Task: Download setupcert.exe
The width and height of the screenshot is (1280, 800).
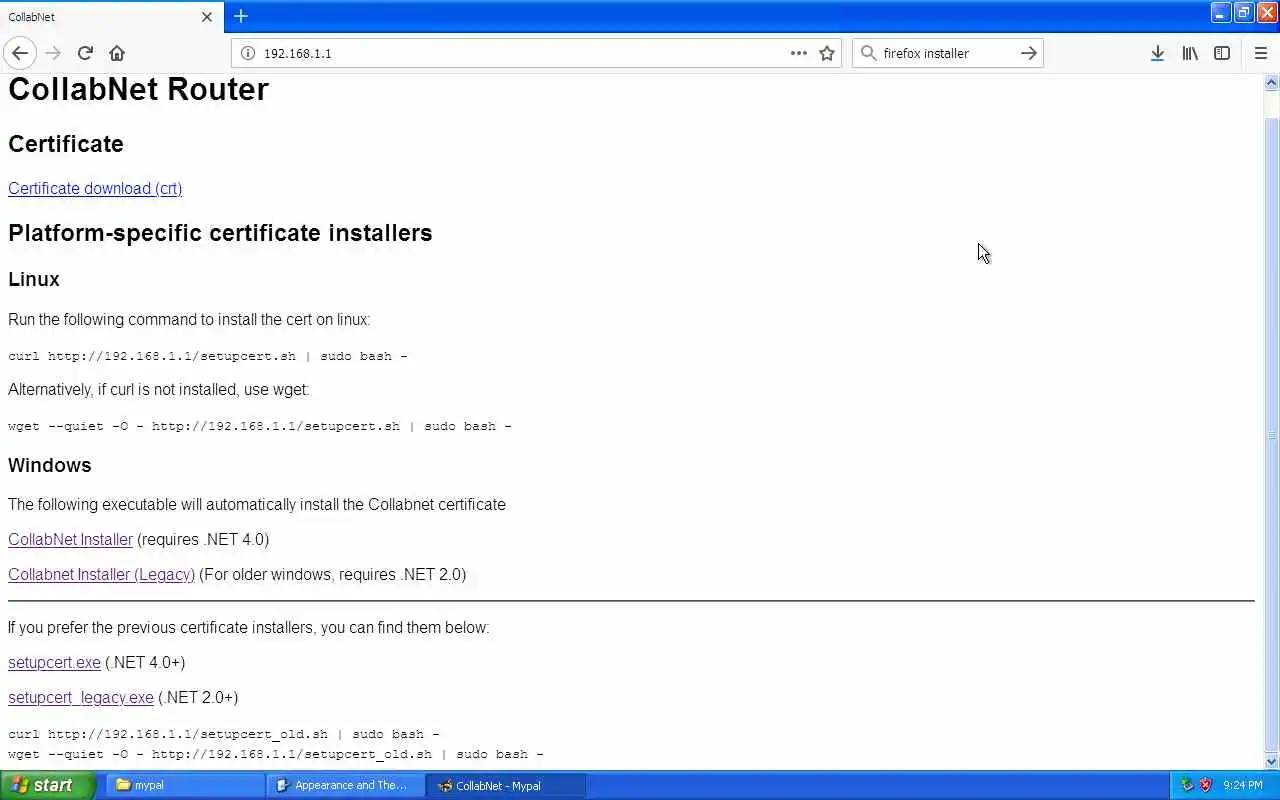Action: (x=54, y=662)
